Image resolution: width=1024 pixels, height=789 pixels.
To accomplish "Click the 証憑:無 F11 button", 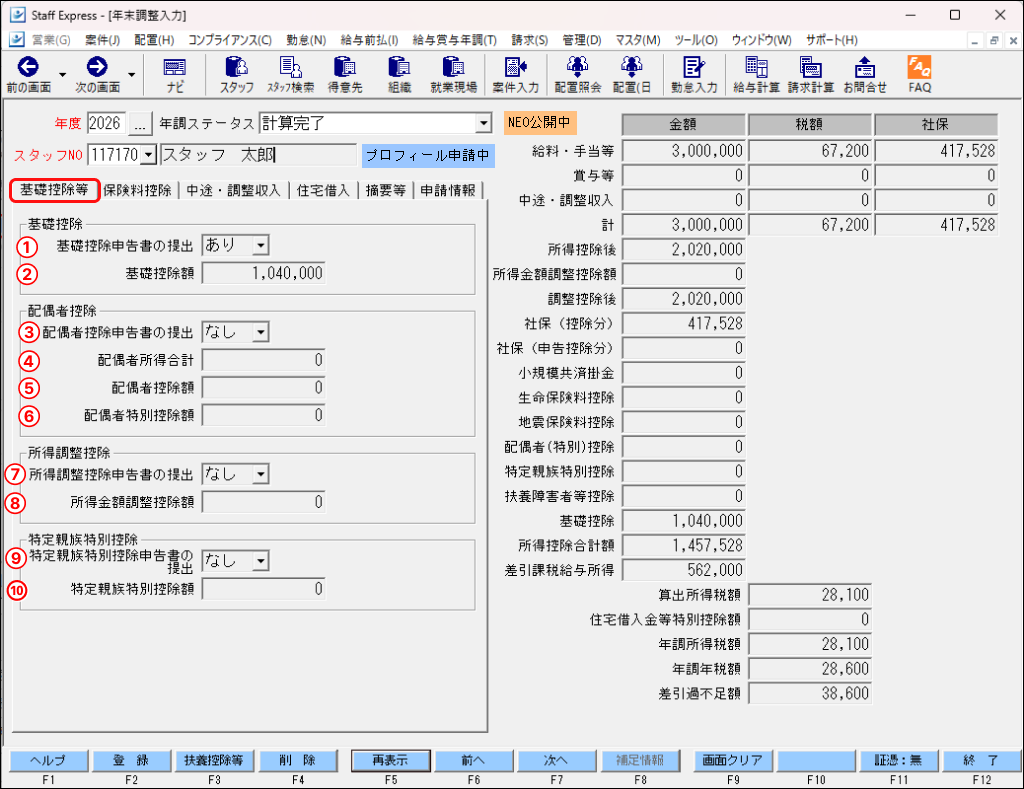I will pos(899,760).
